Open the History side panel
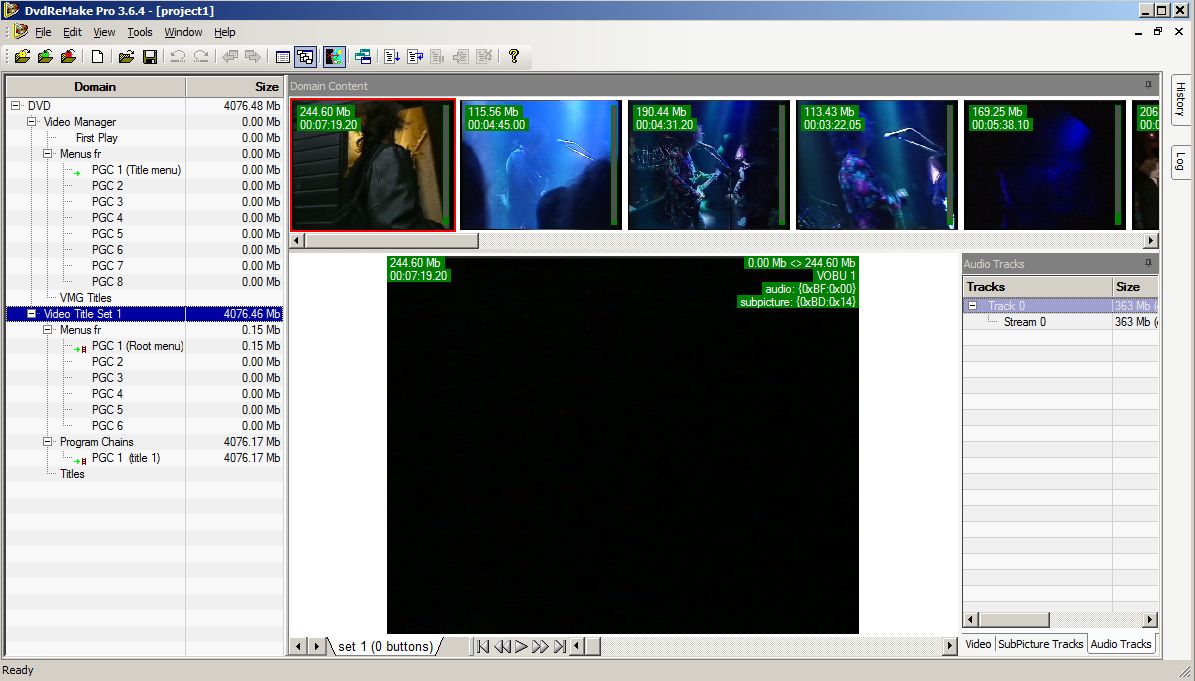1195x681 pixels. (x=1180, y=99)
